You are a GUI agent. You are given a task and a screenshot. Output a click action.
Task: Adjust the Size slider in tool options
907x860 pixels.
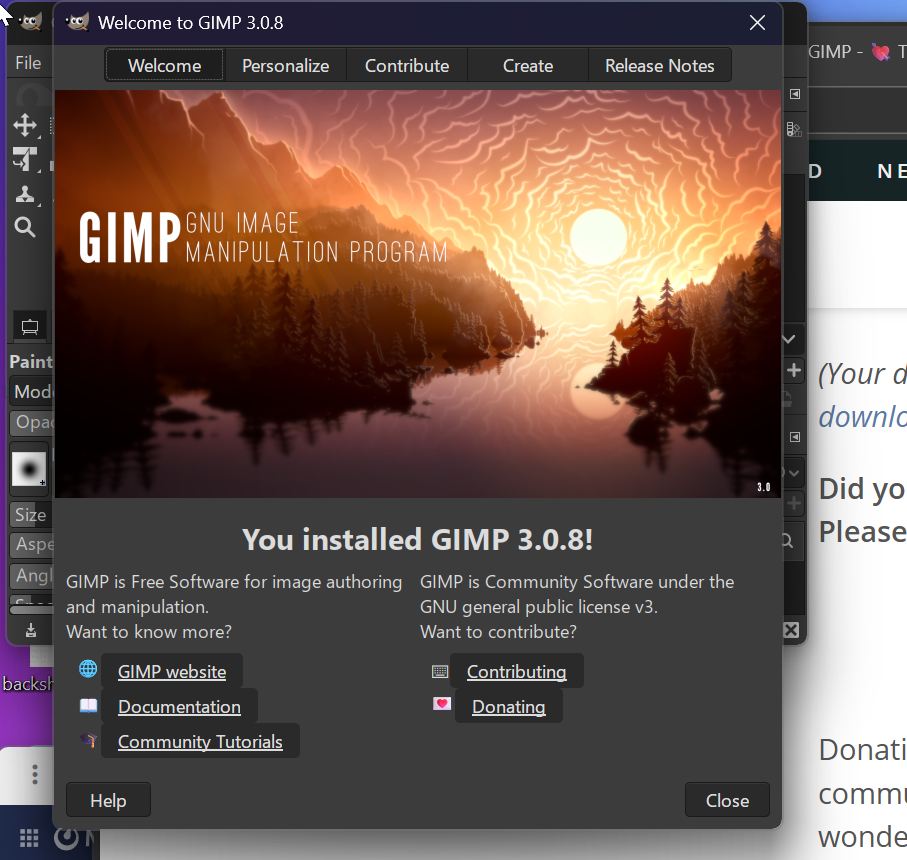tap(32, 514)
